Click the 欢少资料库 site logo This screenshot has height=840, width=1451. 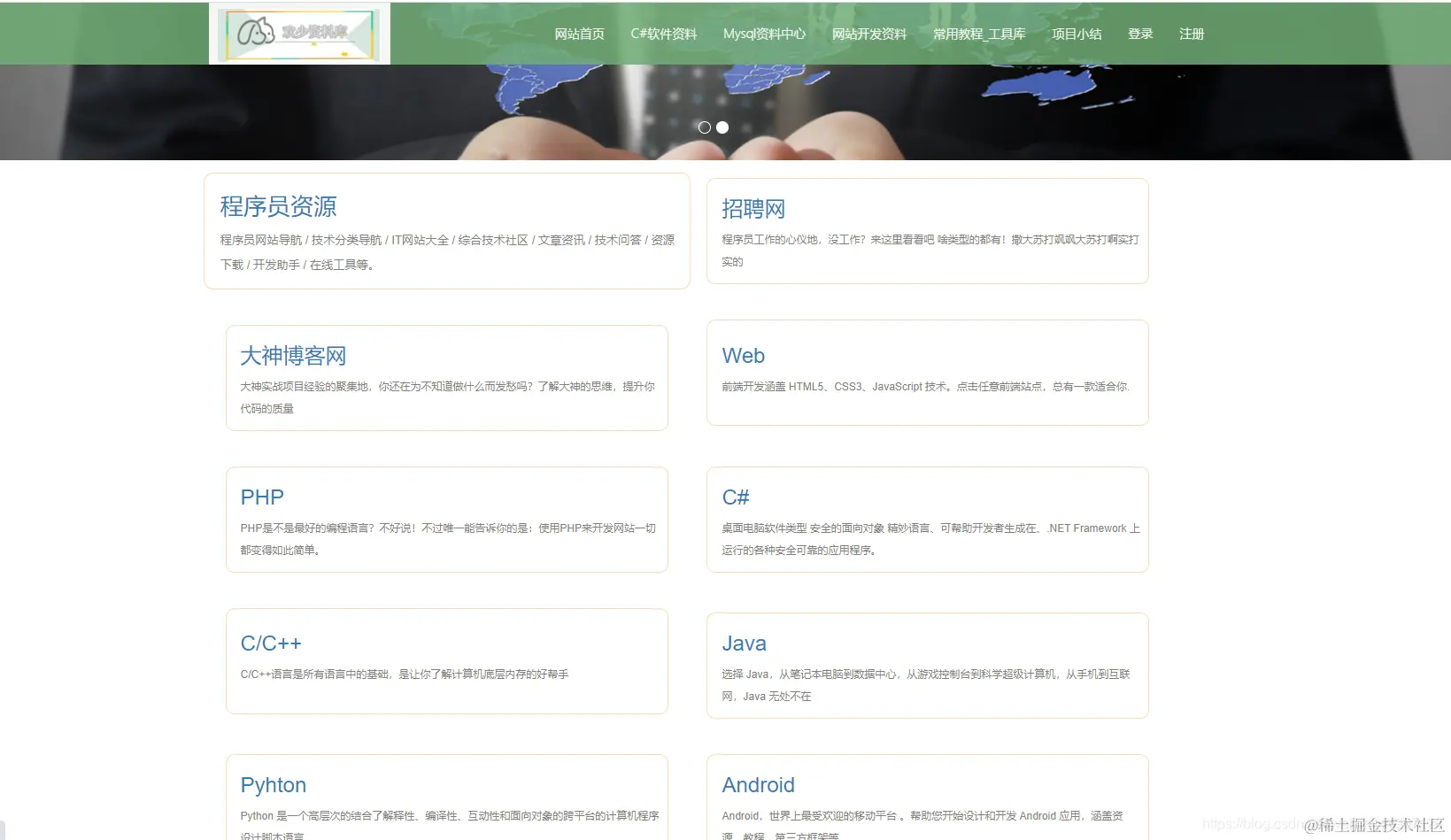pyautogui.click(x=299, y=34)
